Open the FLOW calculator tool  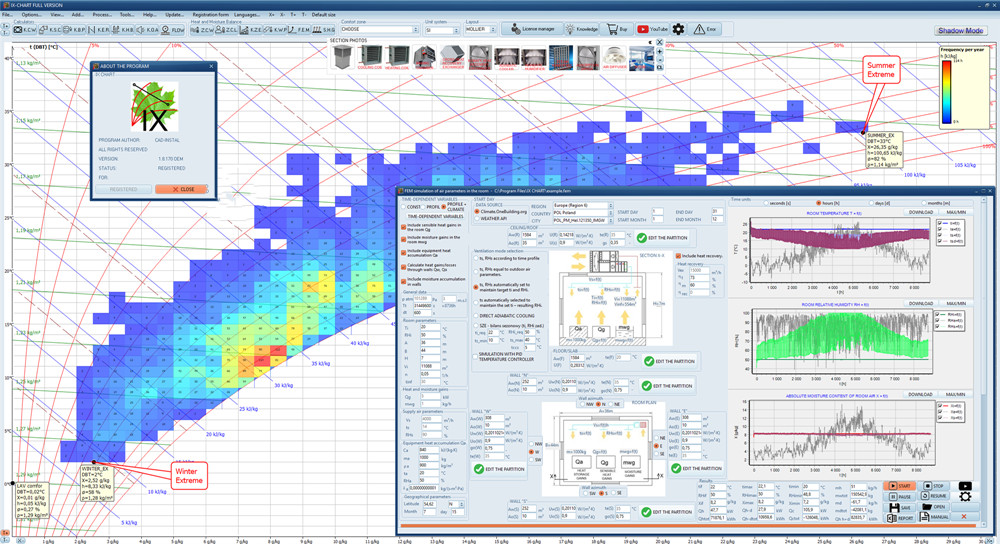tap(173, 30)
